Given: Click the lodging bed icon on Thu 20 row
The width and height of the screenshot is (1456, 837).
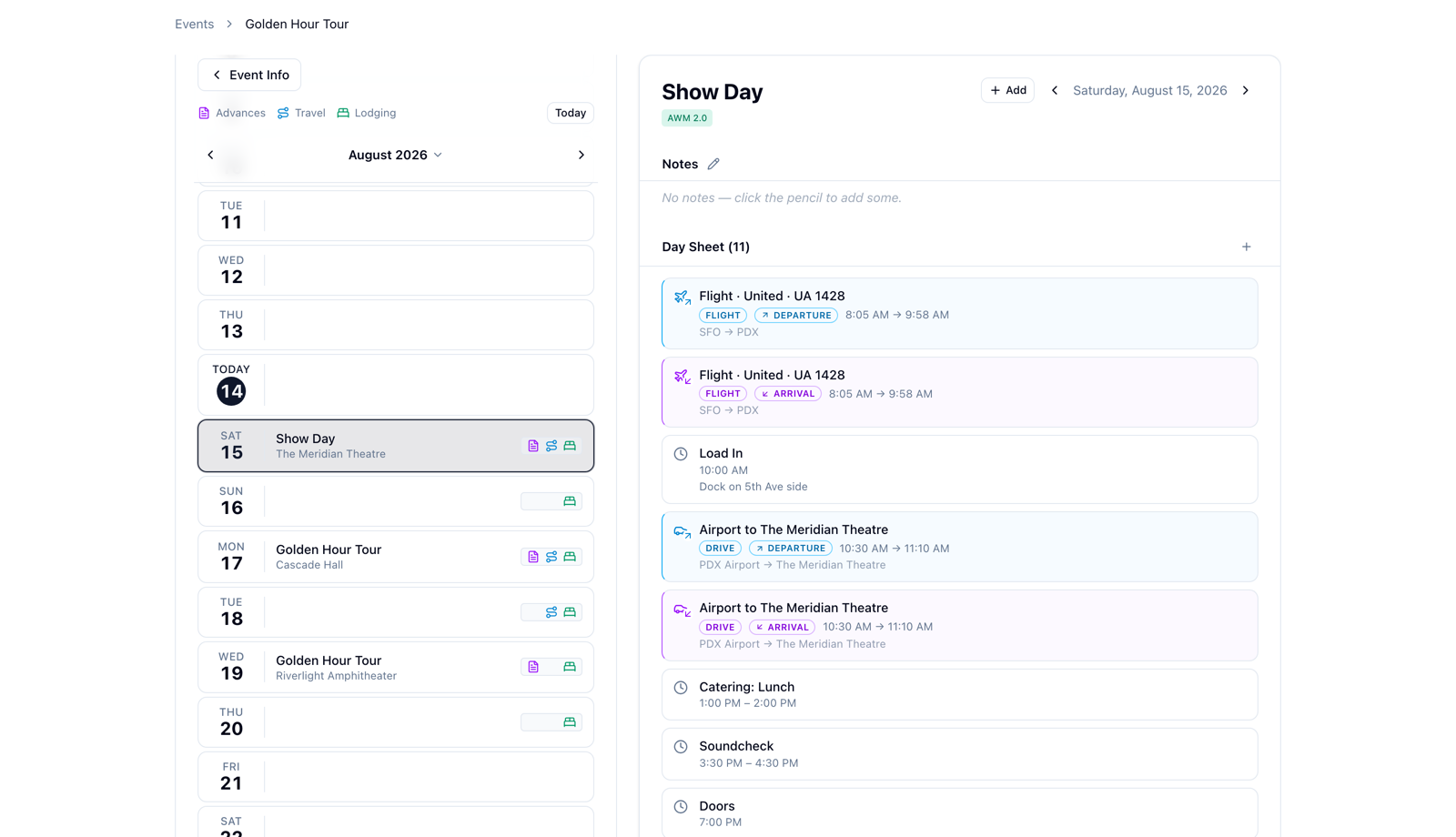Looking at the screenshot, I should 570,722.
